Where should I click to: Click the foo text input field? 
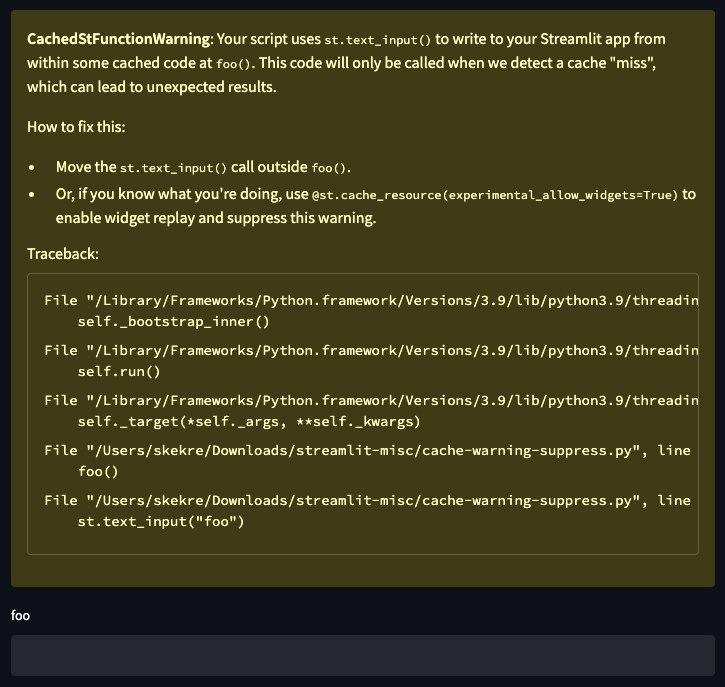(x=362, y=655)
